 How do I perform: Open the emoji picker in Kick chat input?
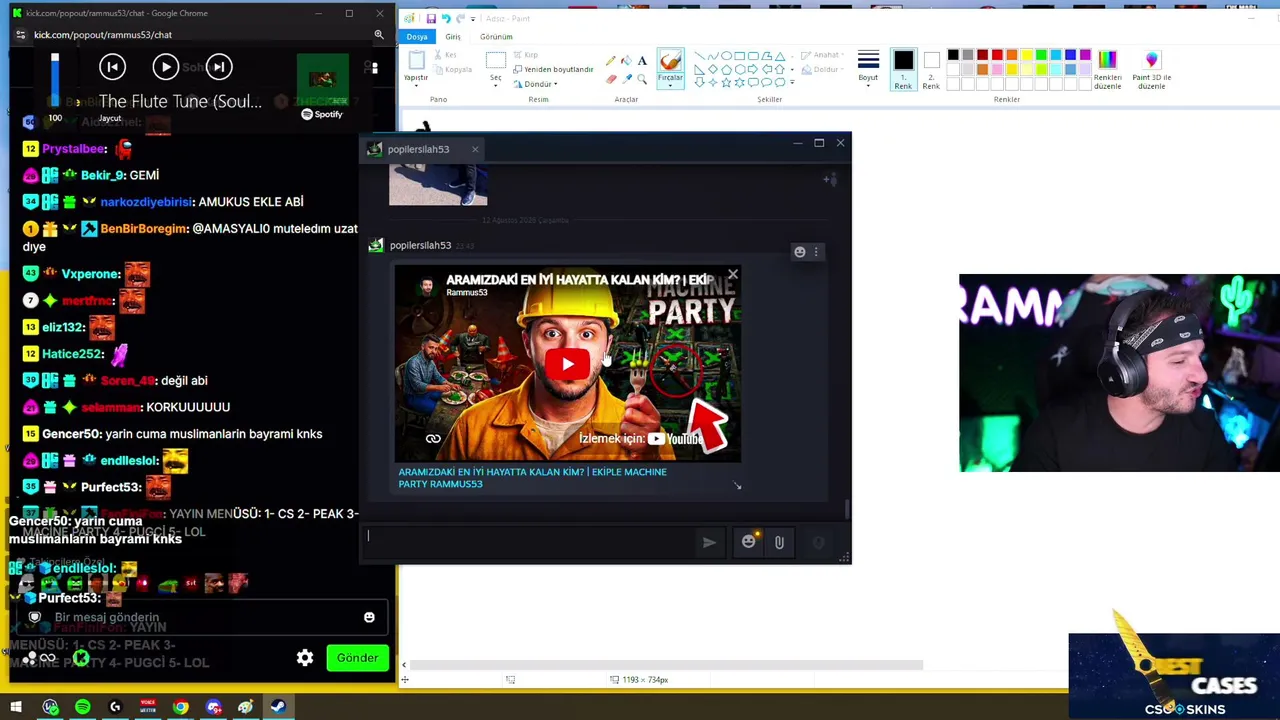369,617
